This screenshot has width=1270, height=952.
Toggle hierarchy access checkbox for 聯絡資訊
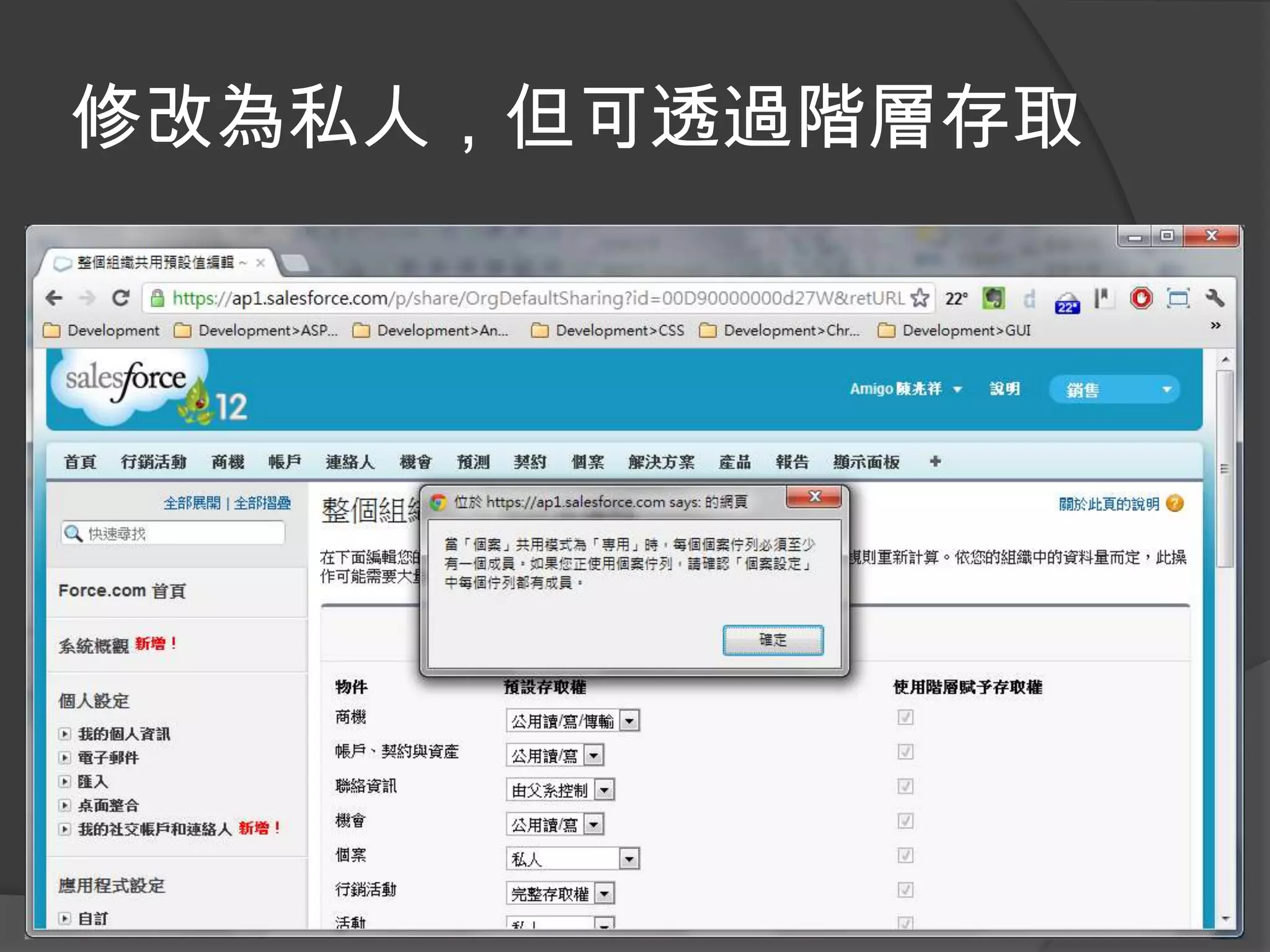pyautogui.click(x=905, y=787)
